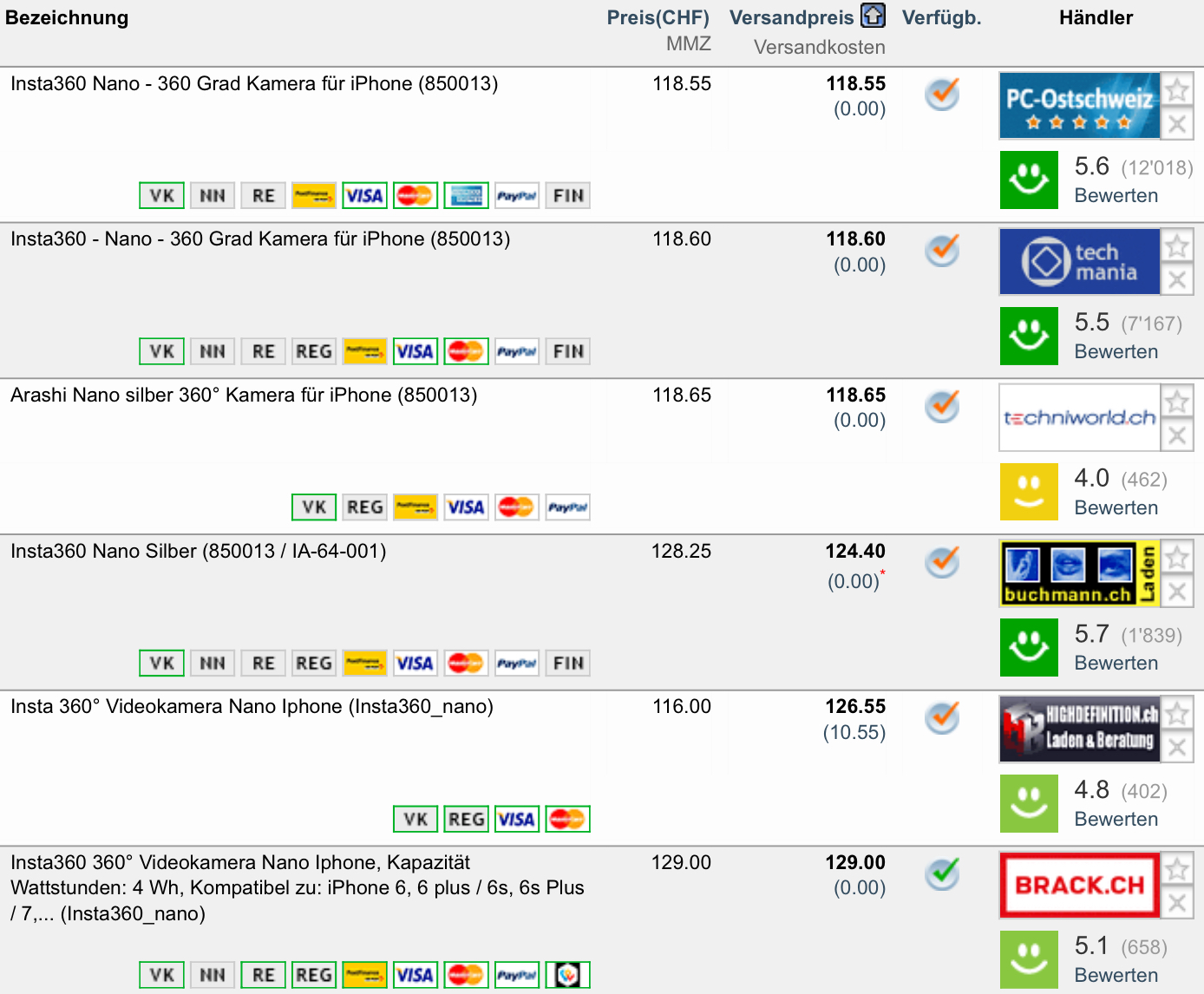Open the techniworld.ch merchant logo
This screenshot has width=1204, height=994.
[x=1079, y=418]
